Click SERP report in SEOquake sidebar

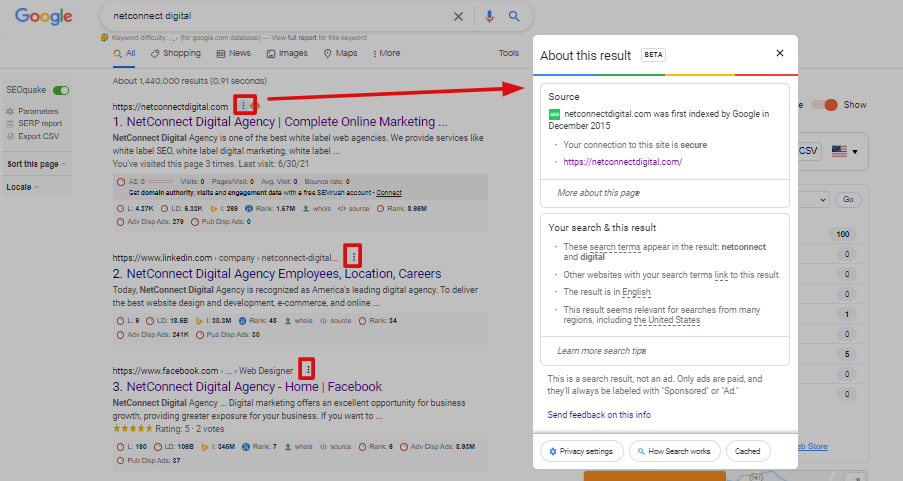40,124
